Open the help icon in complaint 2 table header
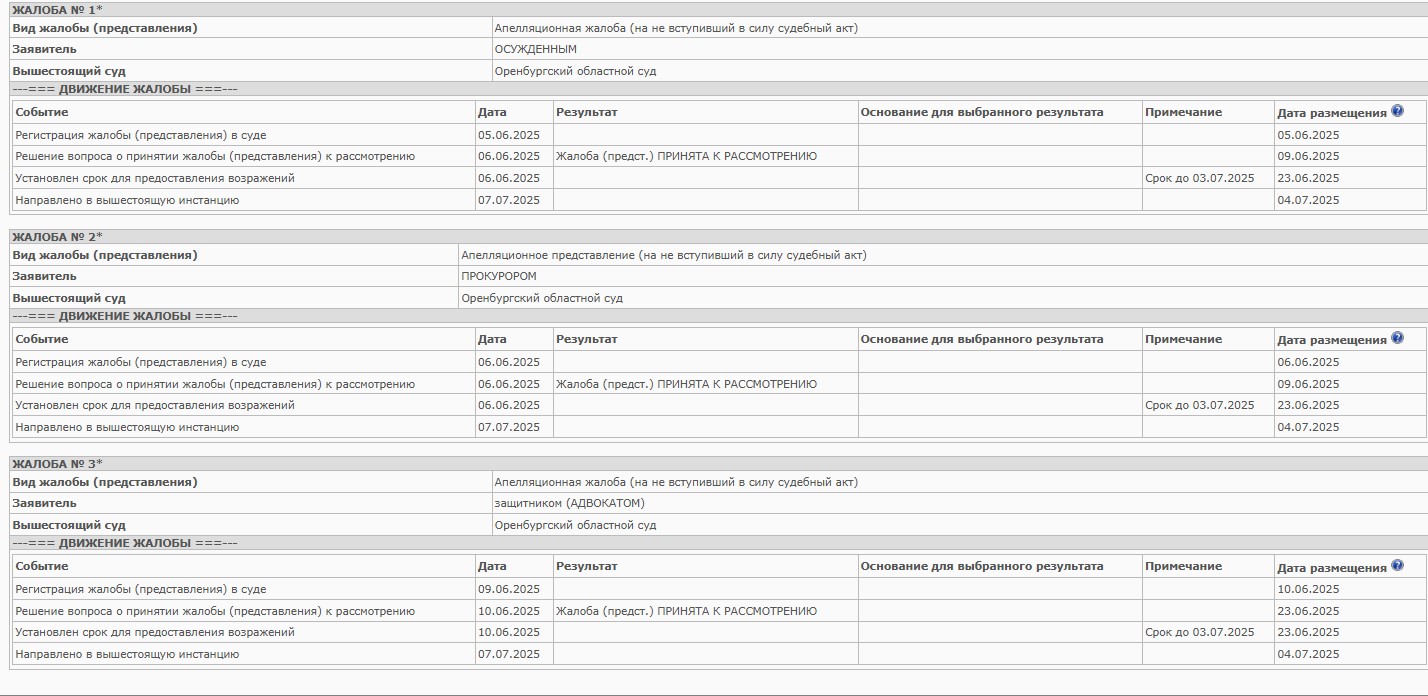The width and height of the screenshot is (1428, 696). (x=1397, y=338)
